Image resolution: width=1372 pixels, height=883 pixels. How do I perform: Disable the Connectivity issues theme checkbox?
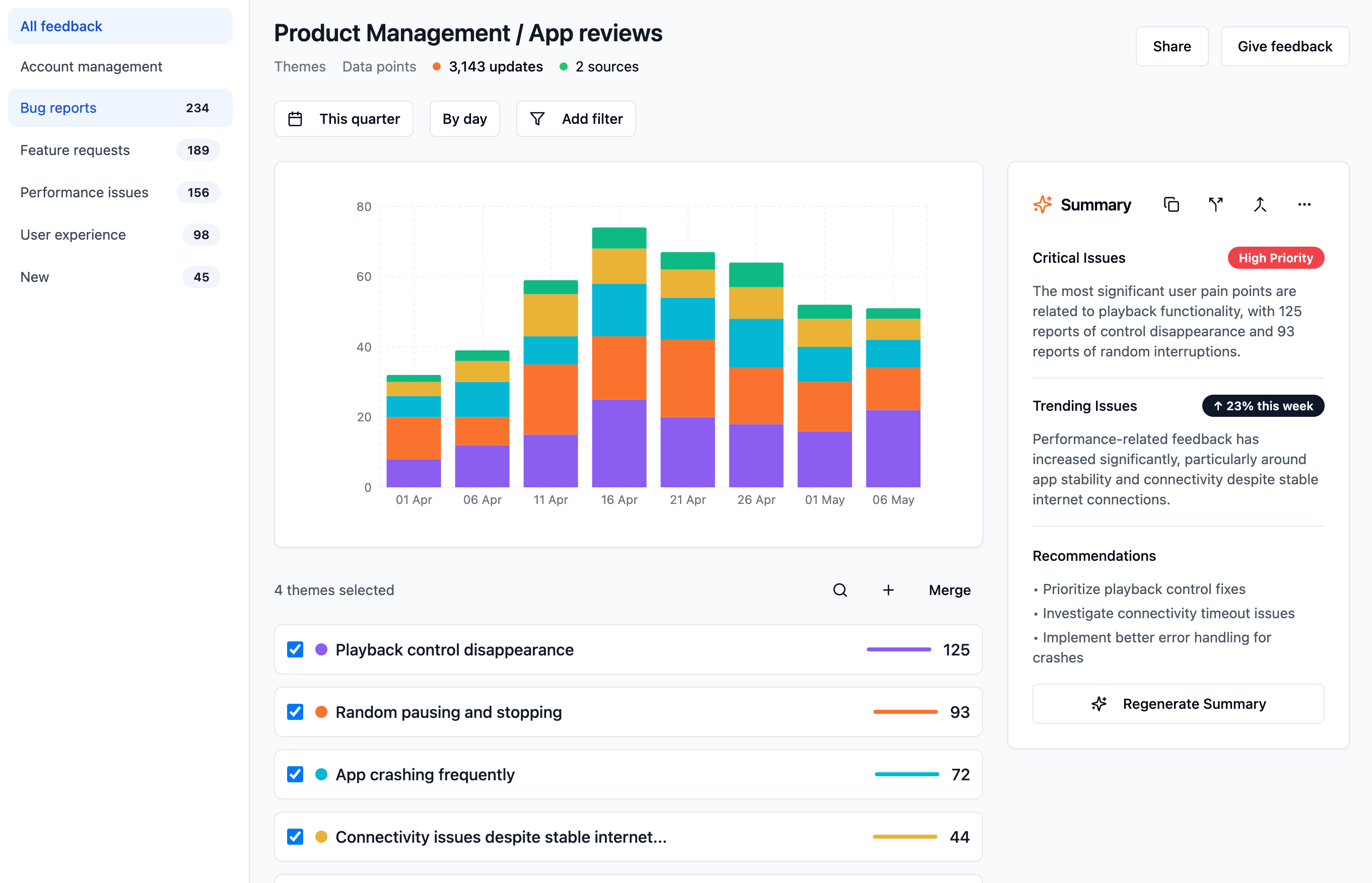(x=295, y=837)
